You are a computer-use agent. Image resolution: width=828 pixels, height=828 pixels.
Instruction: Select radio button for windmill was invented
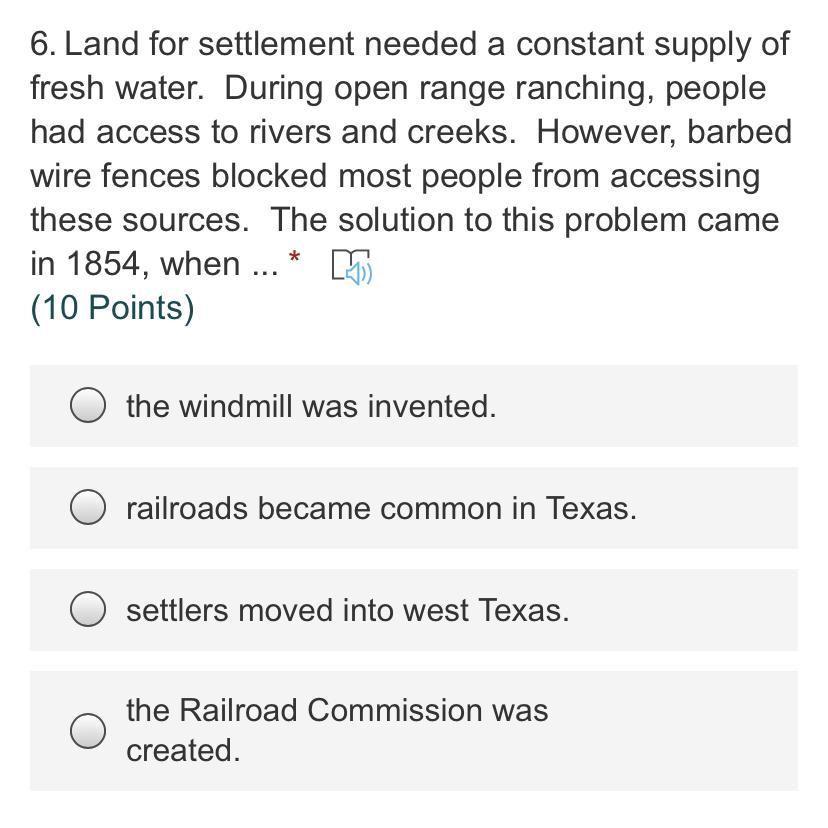tap(88, 406)
